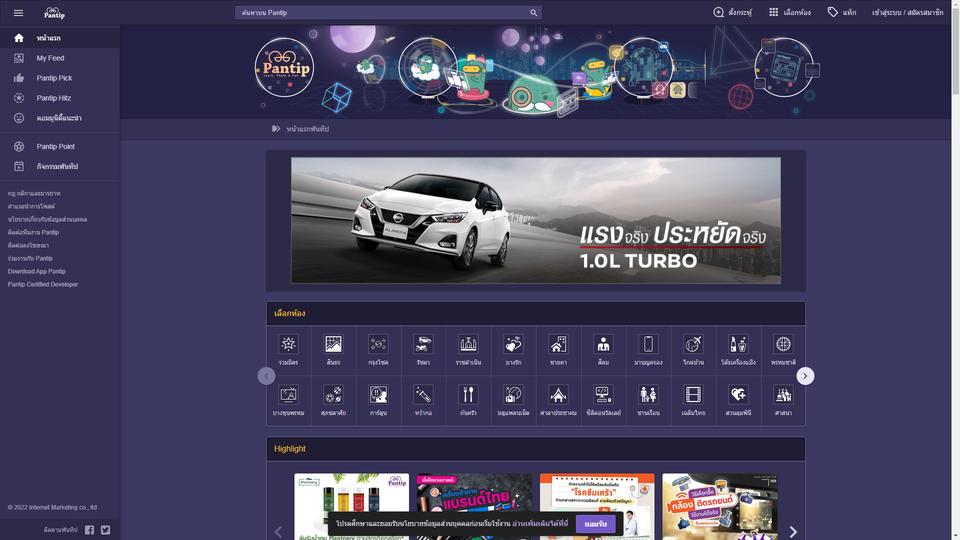
Task: Open the ราชดำเนิน monument room icon
Action: point(468,344)
